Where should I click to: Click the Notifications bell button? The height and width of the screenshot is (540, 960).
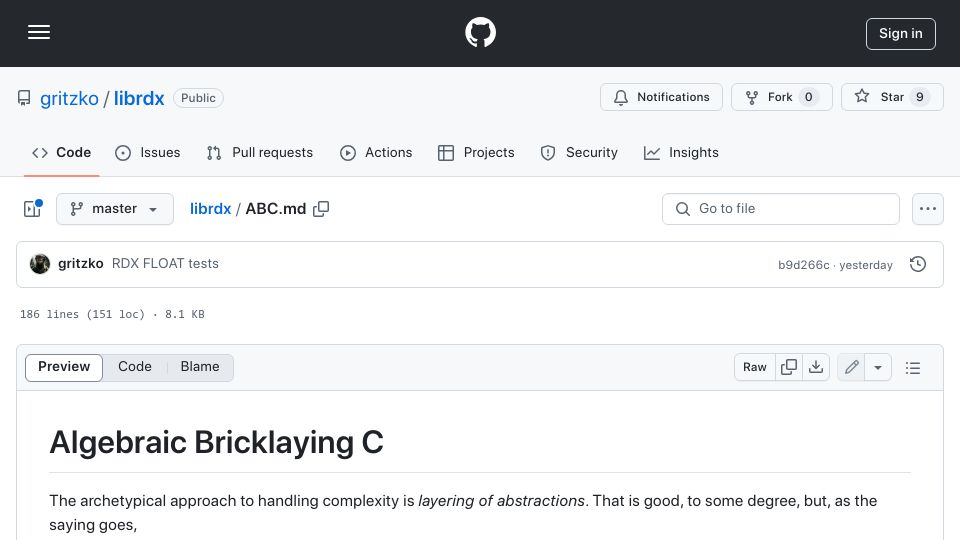[x=661, y=97]
